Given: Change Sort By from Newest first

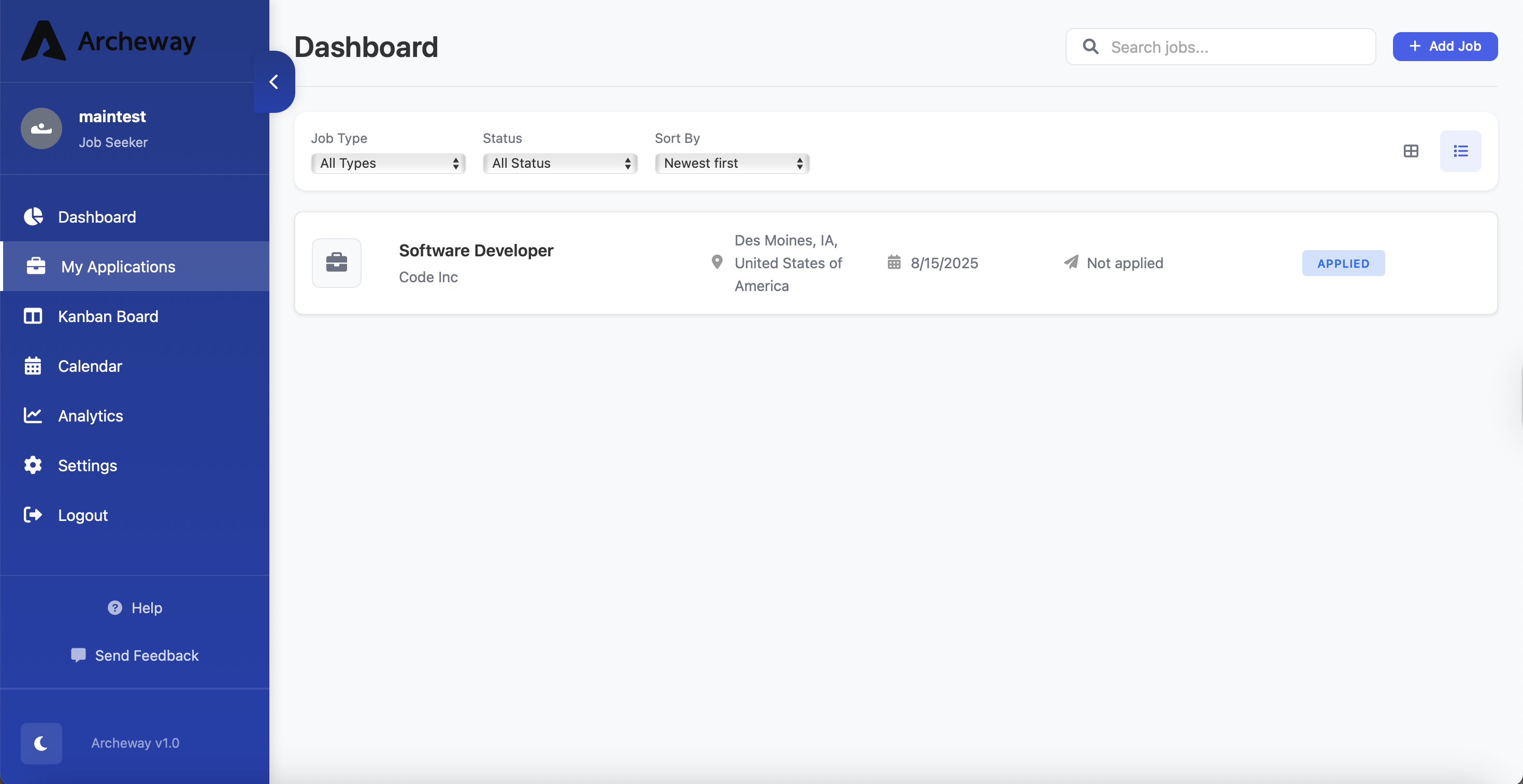Looking at the screenshot, I should pyautogui.click(x=731, y=163).
